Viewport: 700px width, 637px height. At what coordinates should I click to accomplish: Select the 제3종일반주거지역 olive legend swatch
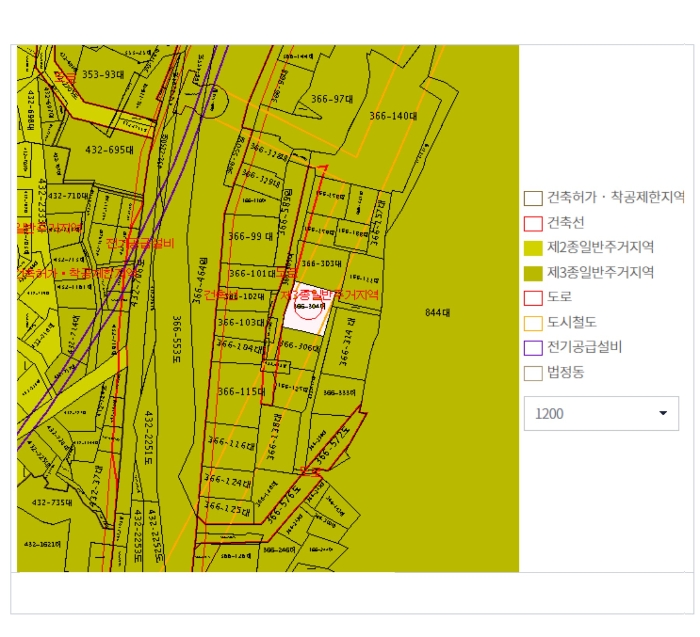[533, 273]
